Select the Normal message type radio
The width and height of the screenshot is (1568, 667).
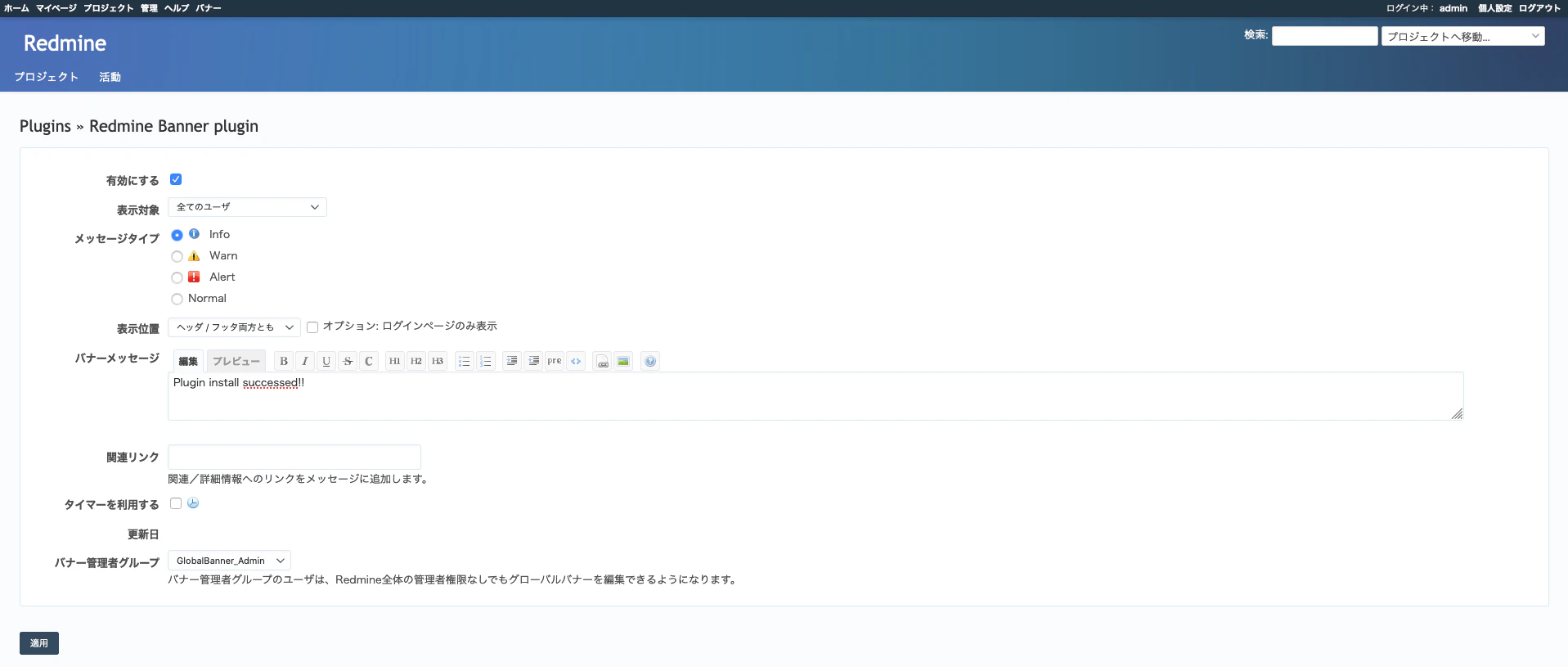177,299
